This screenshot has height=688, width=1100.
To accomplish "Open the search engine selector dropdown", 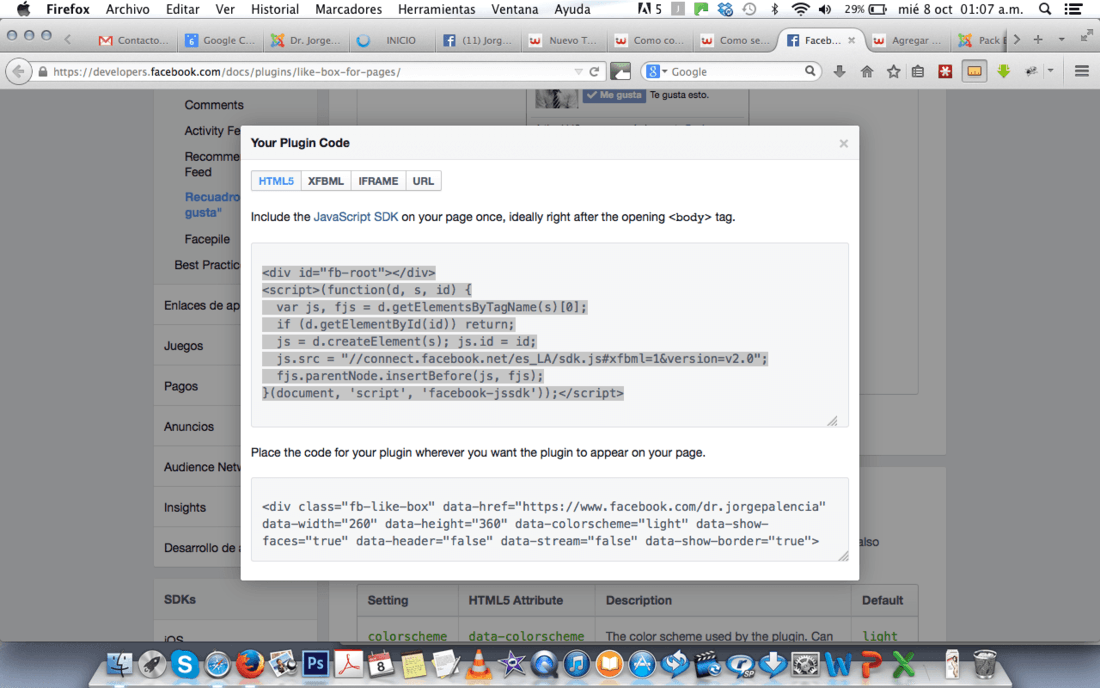I will tap(657, 72).
